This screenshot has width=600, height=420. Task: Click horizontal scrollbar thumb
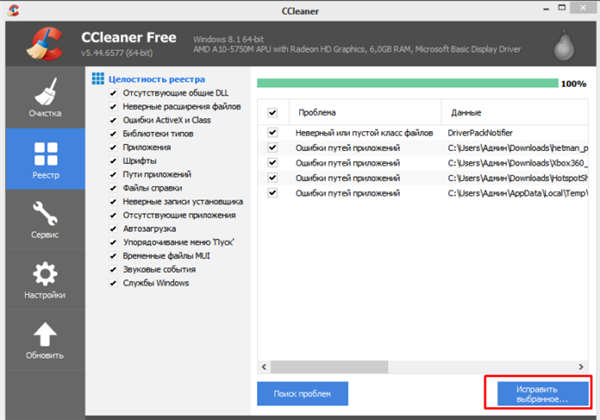(x=329, y=367)
